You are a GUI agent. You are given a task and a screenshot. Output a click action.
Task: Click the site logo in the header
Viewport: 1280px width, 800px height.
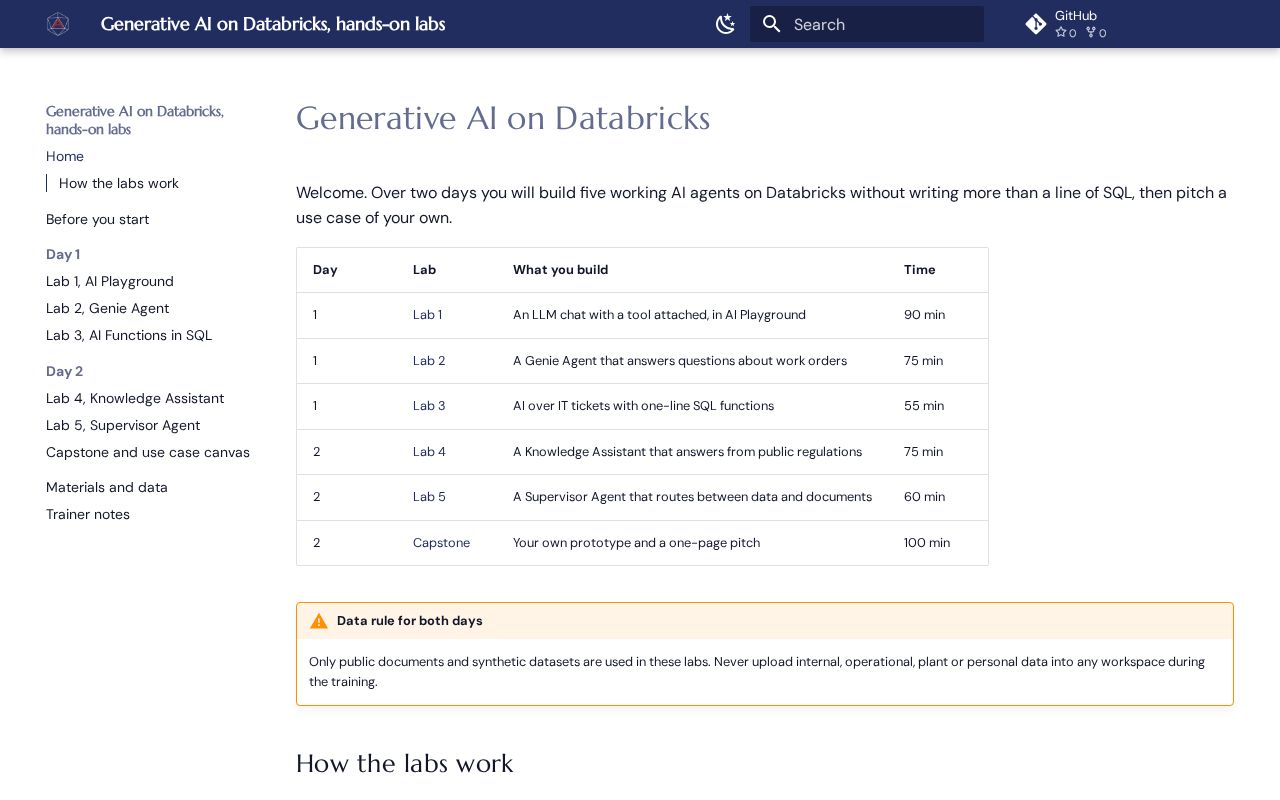pos(58,24)
